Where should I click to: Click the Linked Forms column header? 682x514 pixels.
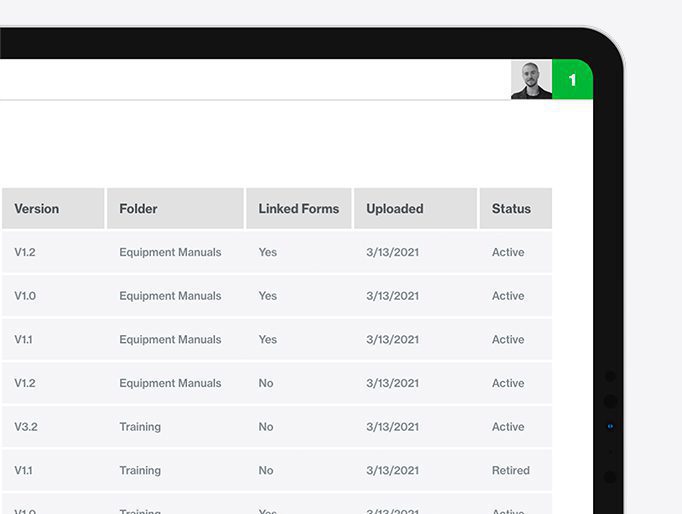click(298, 209)
